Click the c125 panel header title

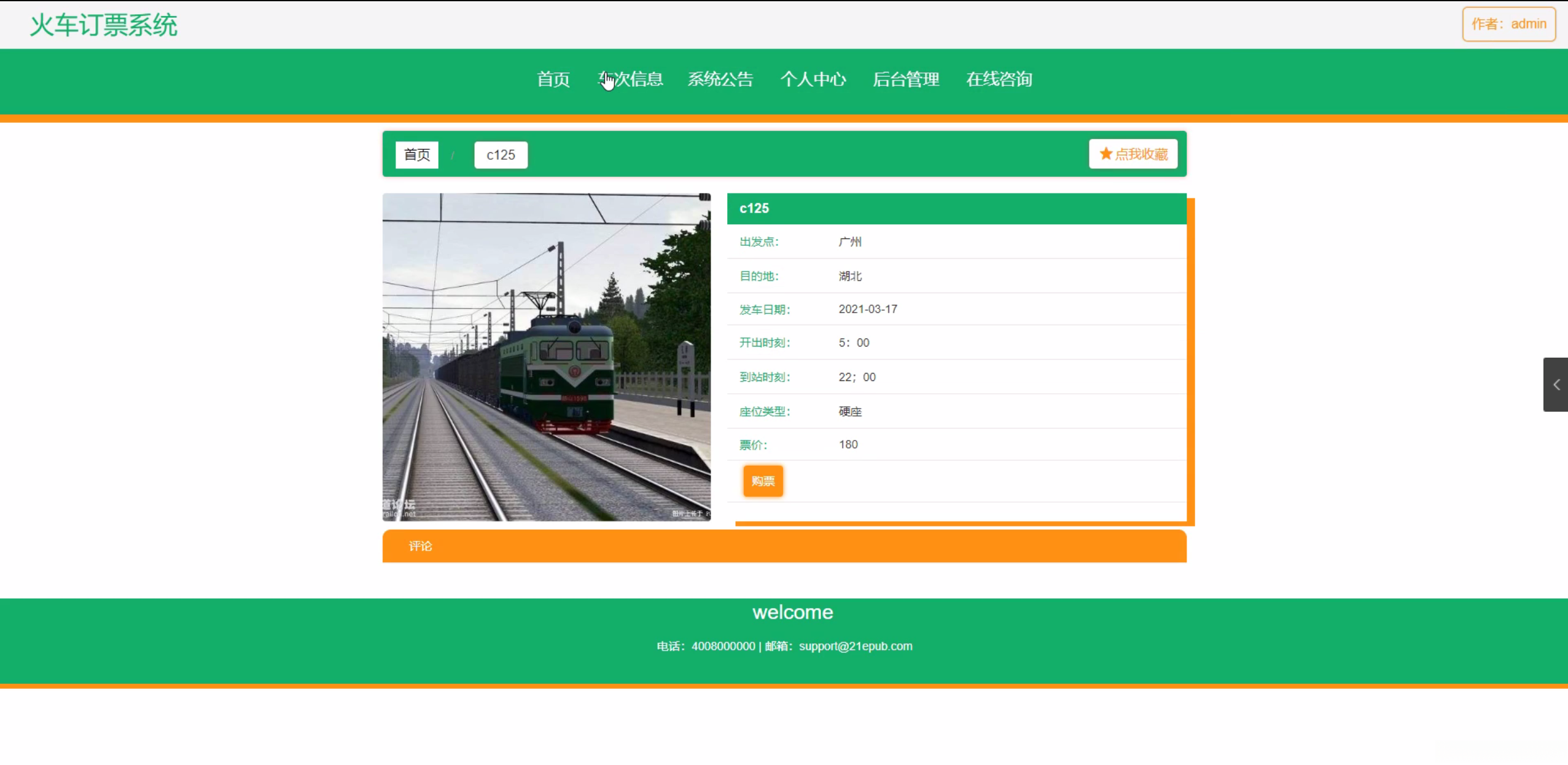click(x=754, y=208)
